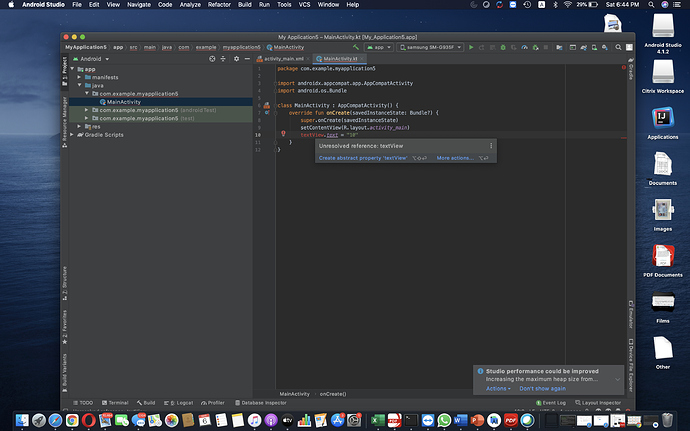The width and height of the screenshot is (690, 431).
Task: Expand the manifests folder
Action: pos(79,77)
